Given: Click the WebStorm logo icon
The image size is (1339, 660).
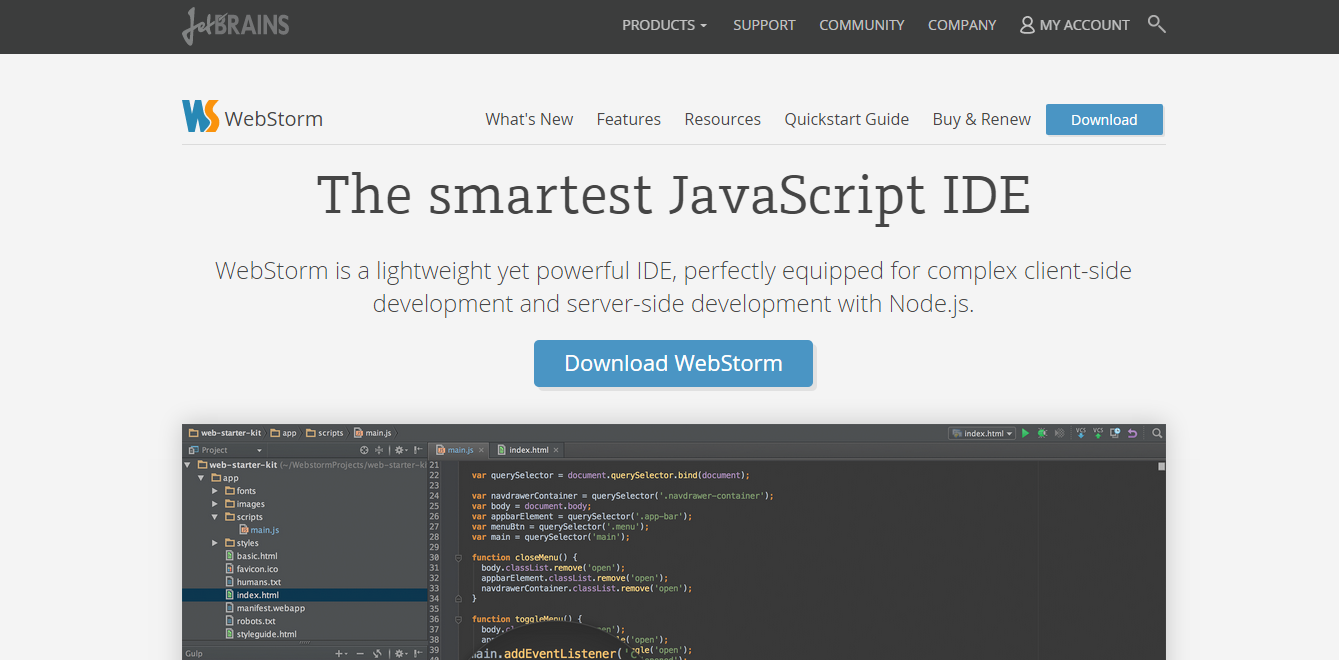Looking at the screenshot, I should click(x=200, y=117).
